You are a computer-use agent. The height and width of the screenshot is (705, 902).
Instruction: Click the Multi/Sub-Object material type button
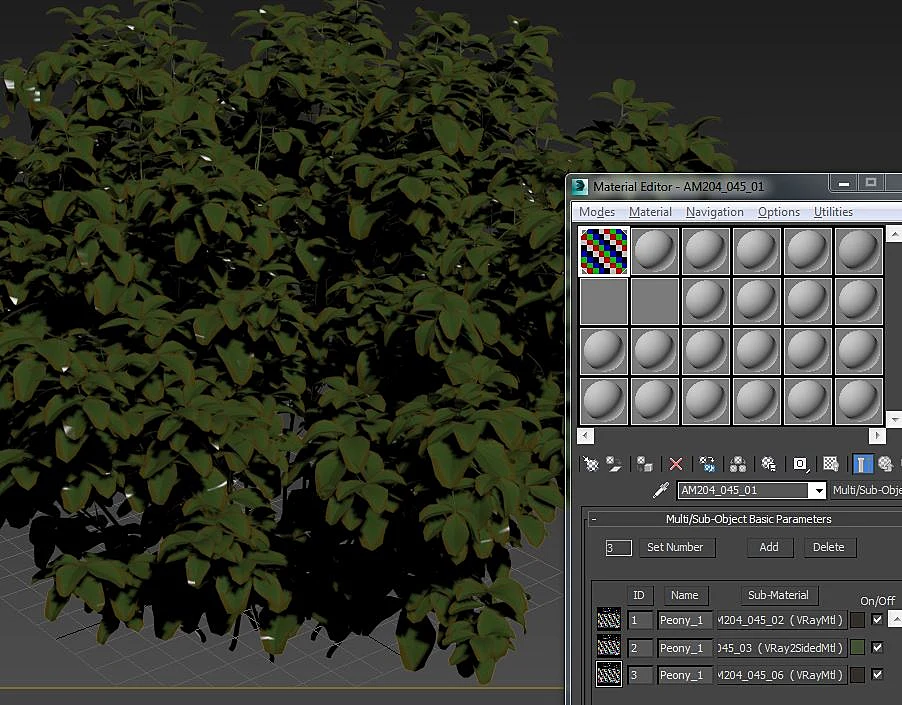click(866, 490)
